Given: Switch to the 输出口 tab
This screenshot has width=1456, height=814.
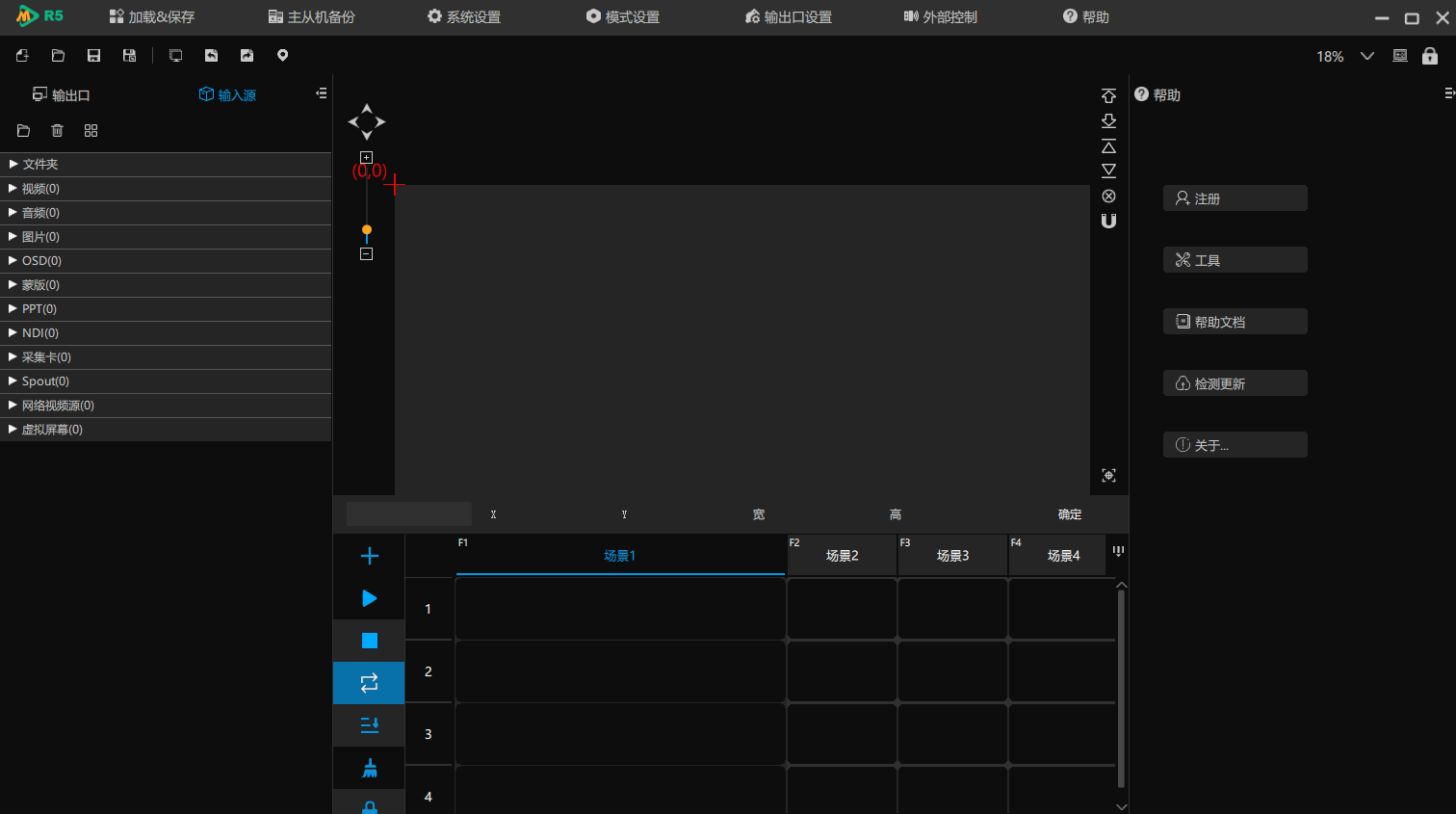Looking at the screenshot, I should pyautogui.click(x=62, y=95).
